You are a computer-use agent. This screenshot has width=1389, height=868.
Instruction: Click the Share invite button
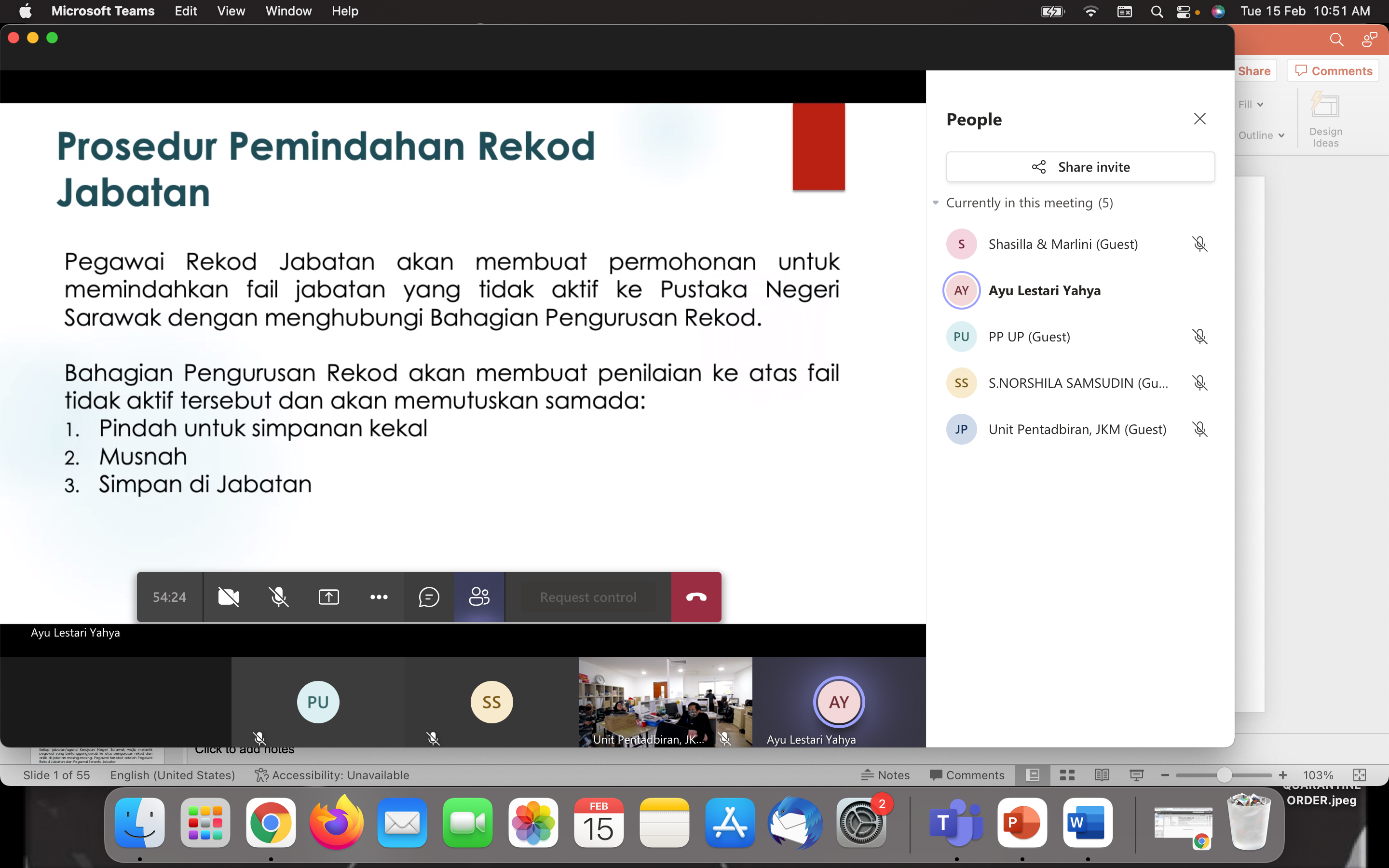pyautogui.click(x=1080, y=167)
